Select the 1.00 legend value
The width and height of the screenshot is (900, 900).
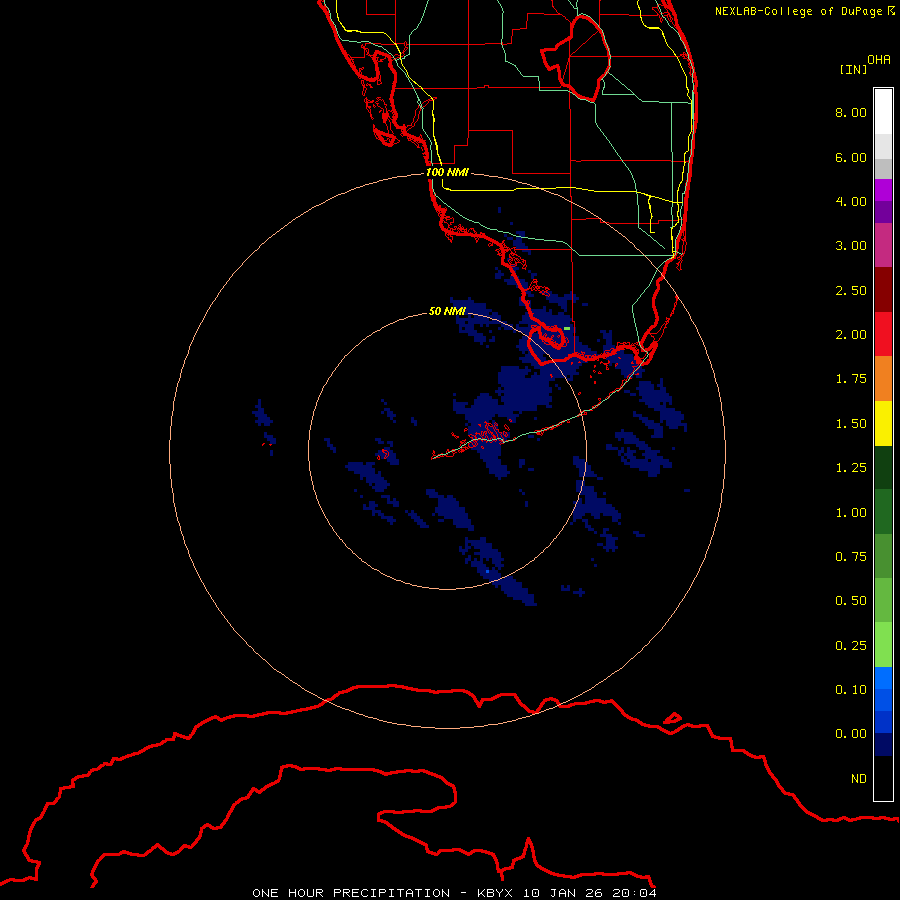point(851,513)
